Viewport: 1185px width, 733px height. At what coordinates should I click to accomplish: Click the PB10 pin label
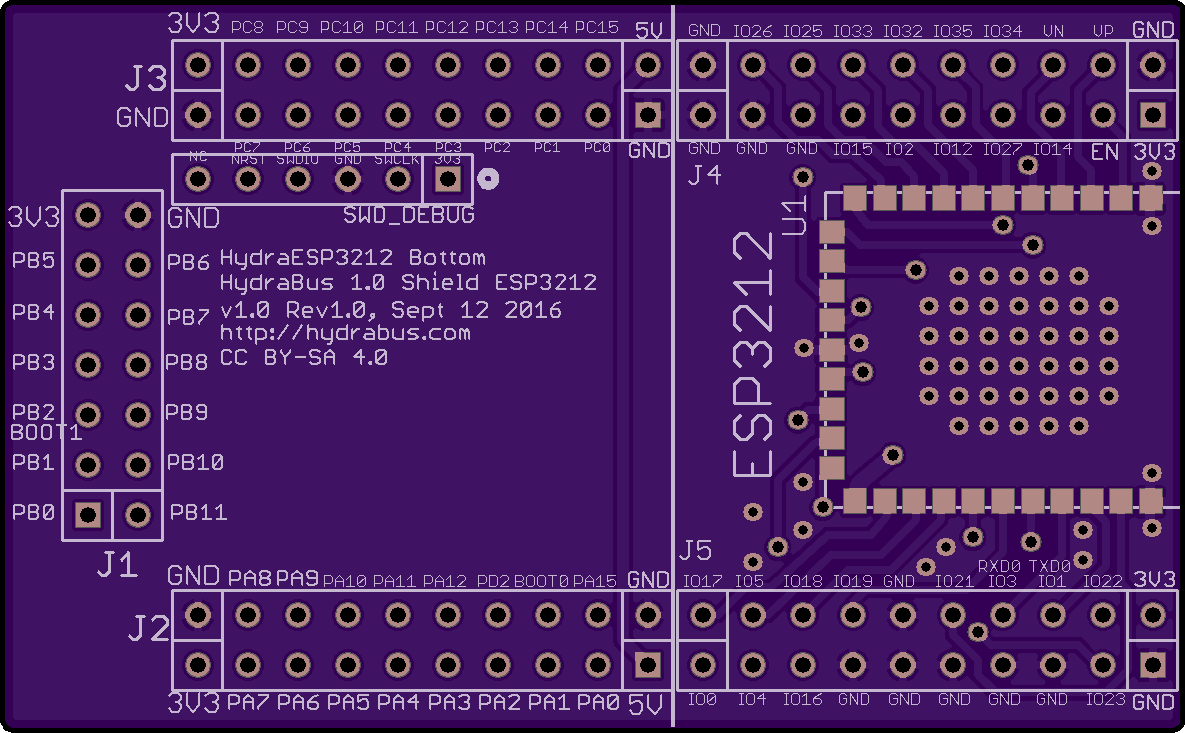[x=195, y=462]
